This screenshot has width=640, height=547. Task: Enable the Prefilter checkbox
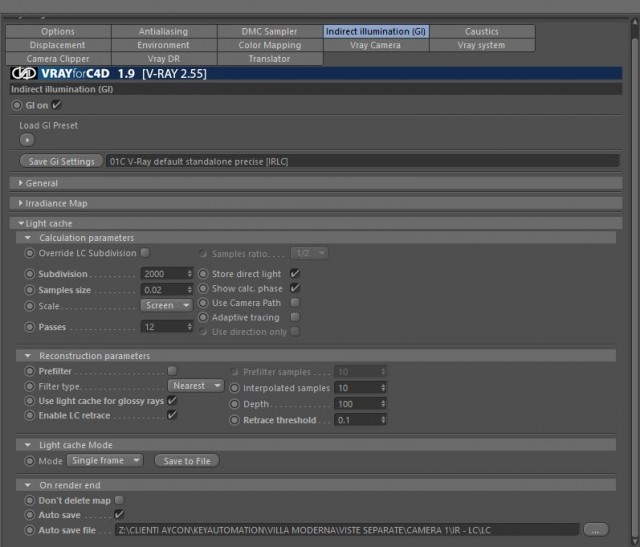coord(172,371)
